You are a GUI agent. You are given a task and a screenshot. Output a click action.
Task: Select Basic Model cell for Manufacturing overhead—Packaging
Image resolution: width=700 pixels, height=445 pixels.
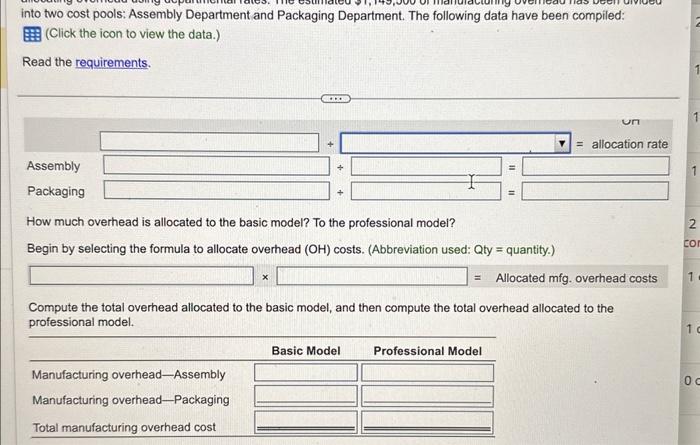pyautogui.click(x=306, y=396)
